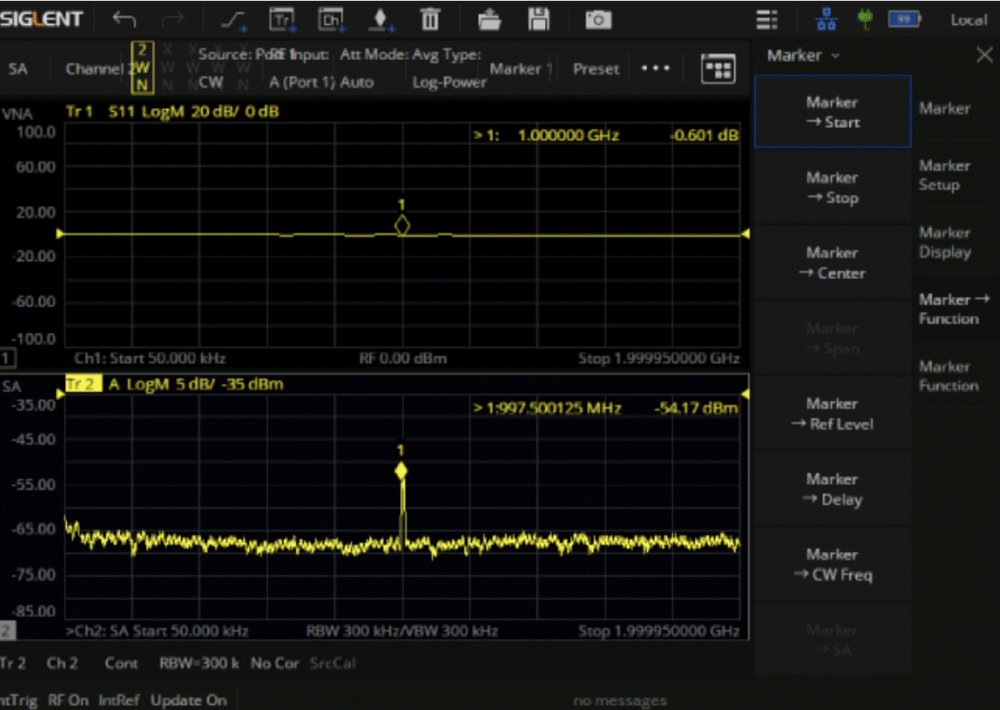Click the trash delete icon
1000x710 pixels.
coord(430,20)
